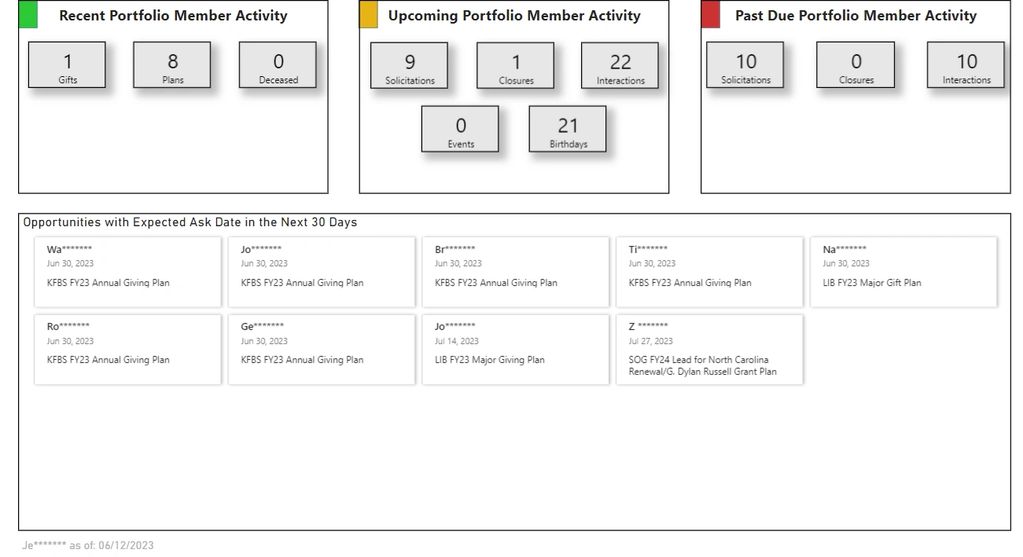Screen dimensions: 1023x557
Task: Open the Na******* LIB Major Gift Plan card
Action: [903, 271]
